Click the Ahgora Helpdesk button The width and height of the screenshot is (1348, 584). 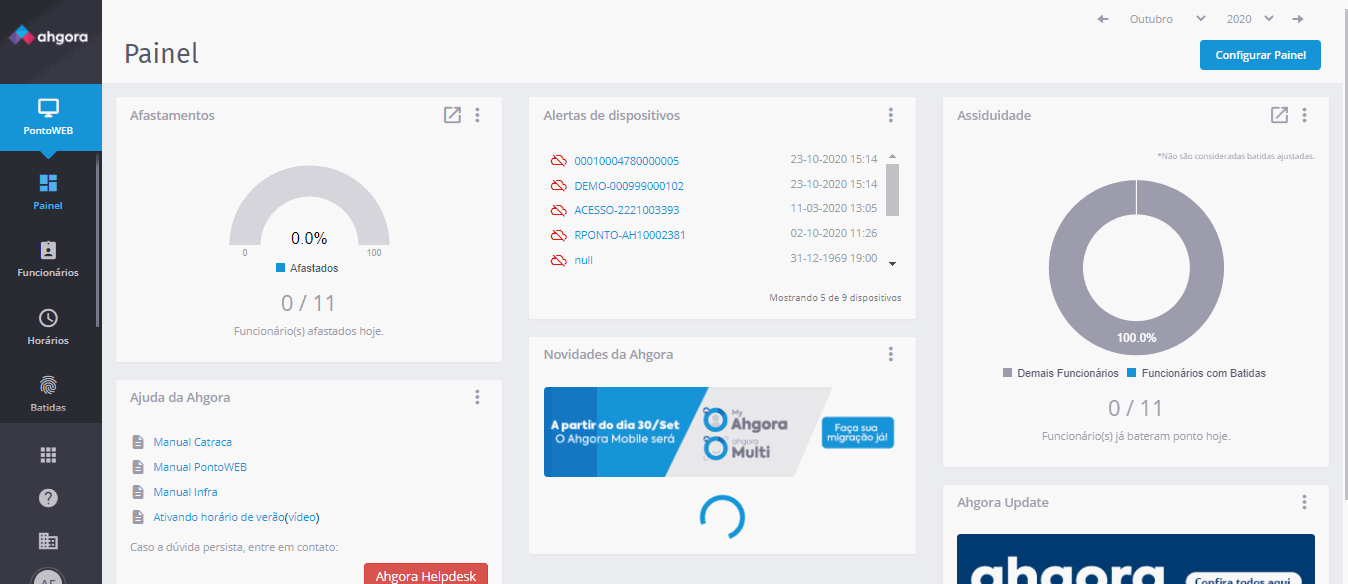426,574
